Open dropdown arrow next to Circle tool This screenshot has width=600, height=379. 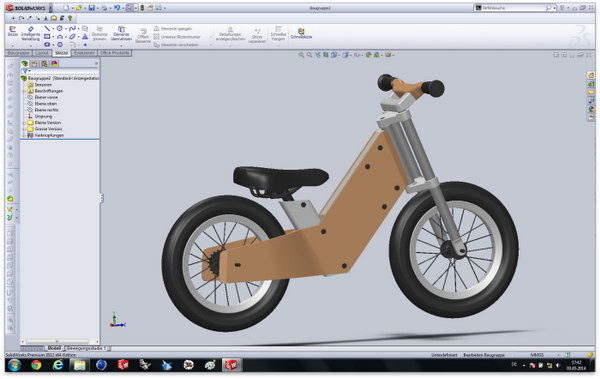(65, 29)
